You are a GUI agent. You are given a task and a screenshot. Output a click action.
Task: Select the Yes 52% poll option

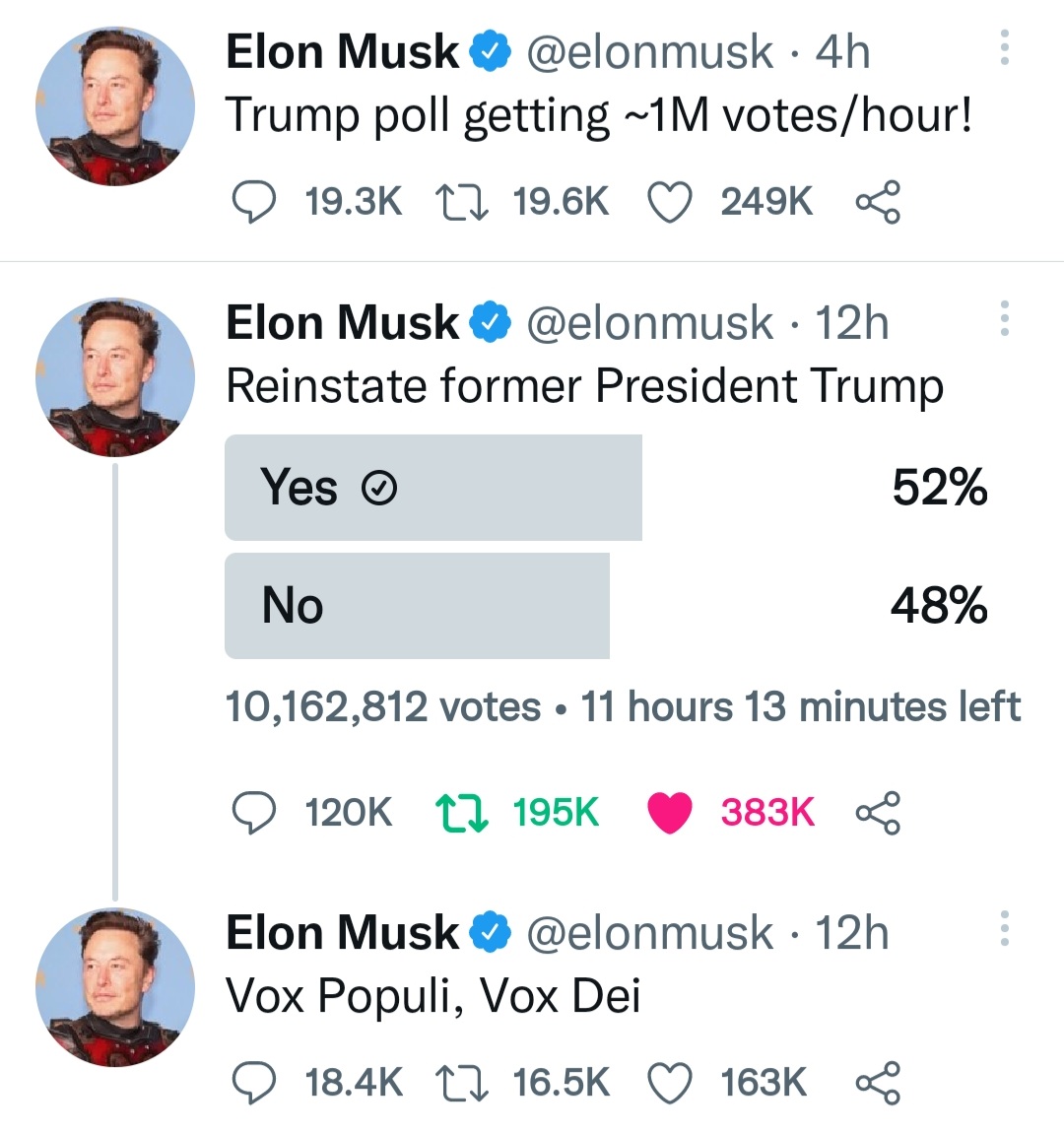pos(608,488)
